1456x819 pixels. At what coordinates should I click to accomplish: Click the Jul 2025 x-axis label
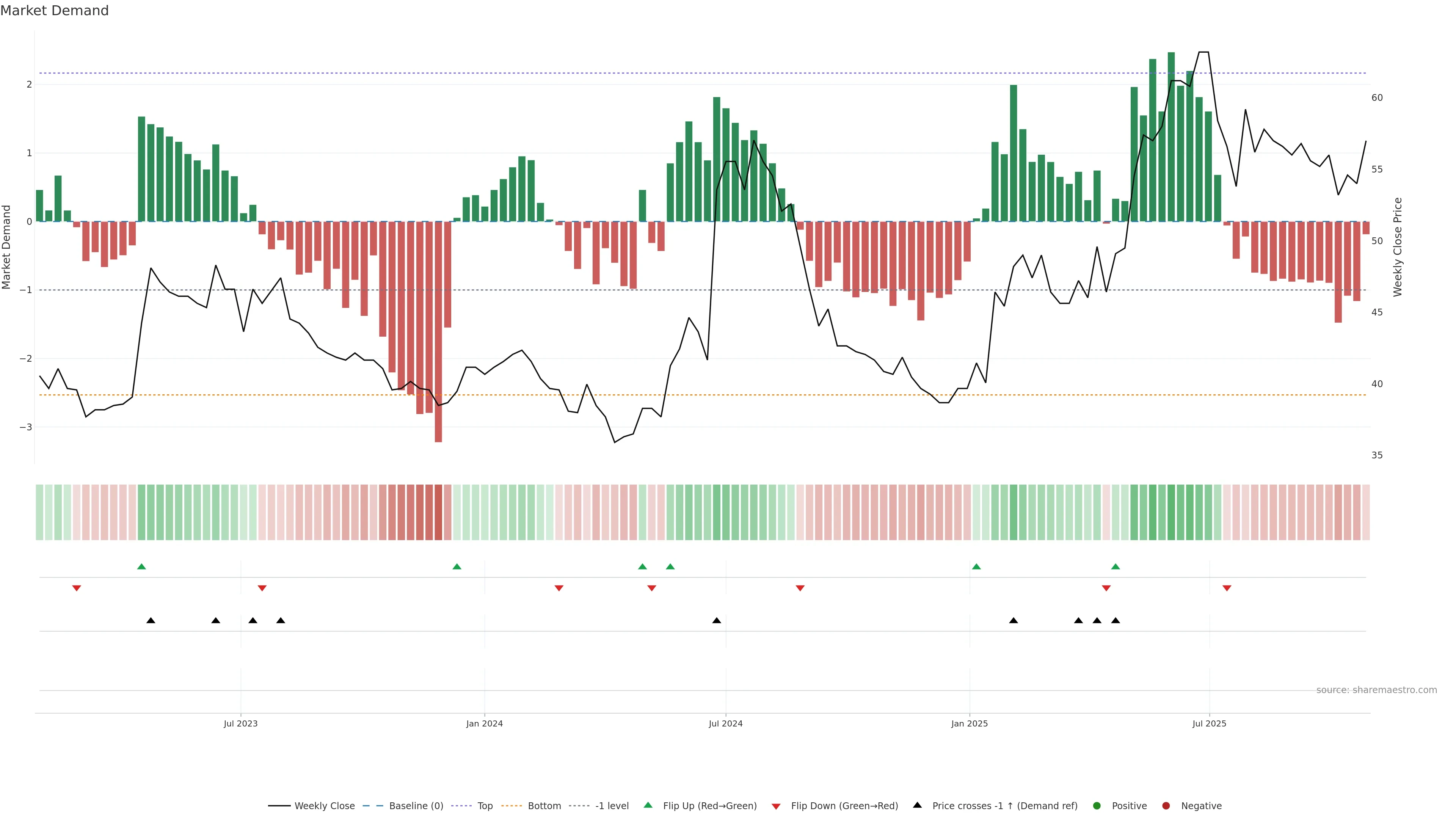(x=1209, y=723)
